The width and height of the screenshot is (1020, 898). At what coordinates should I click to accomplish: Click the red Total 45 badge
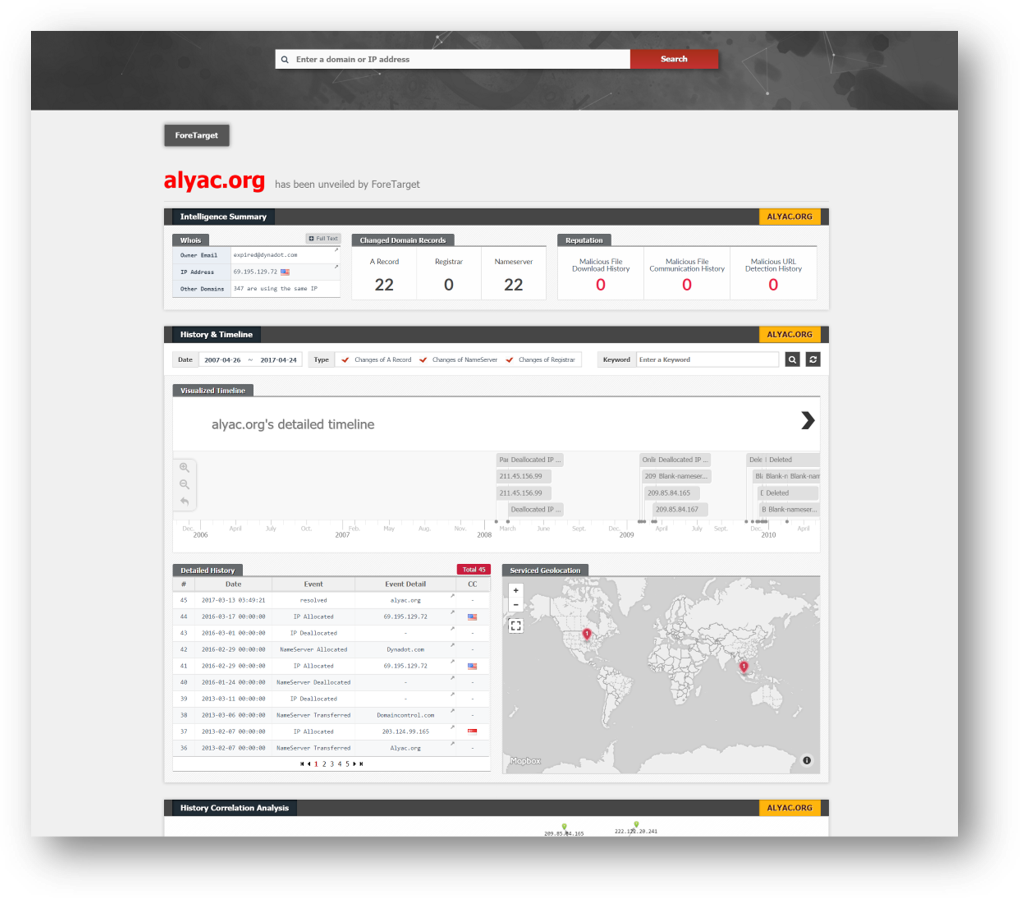(474, 569)
